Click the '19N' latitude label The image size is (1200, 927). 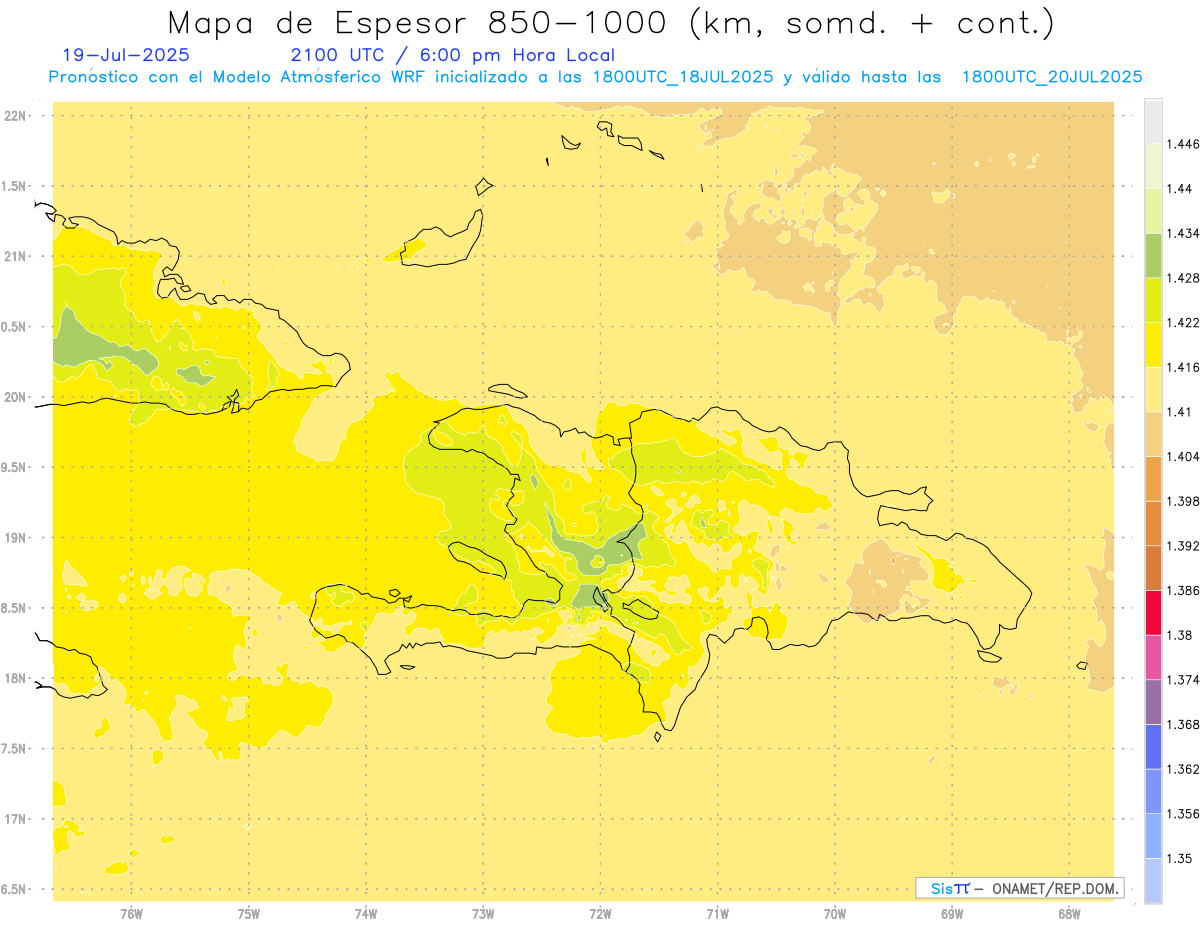click(16, 538)
